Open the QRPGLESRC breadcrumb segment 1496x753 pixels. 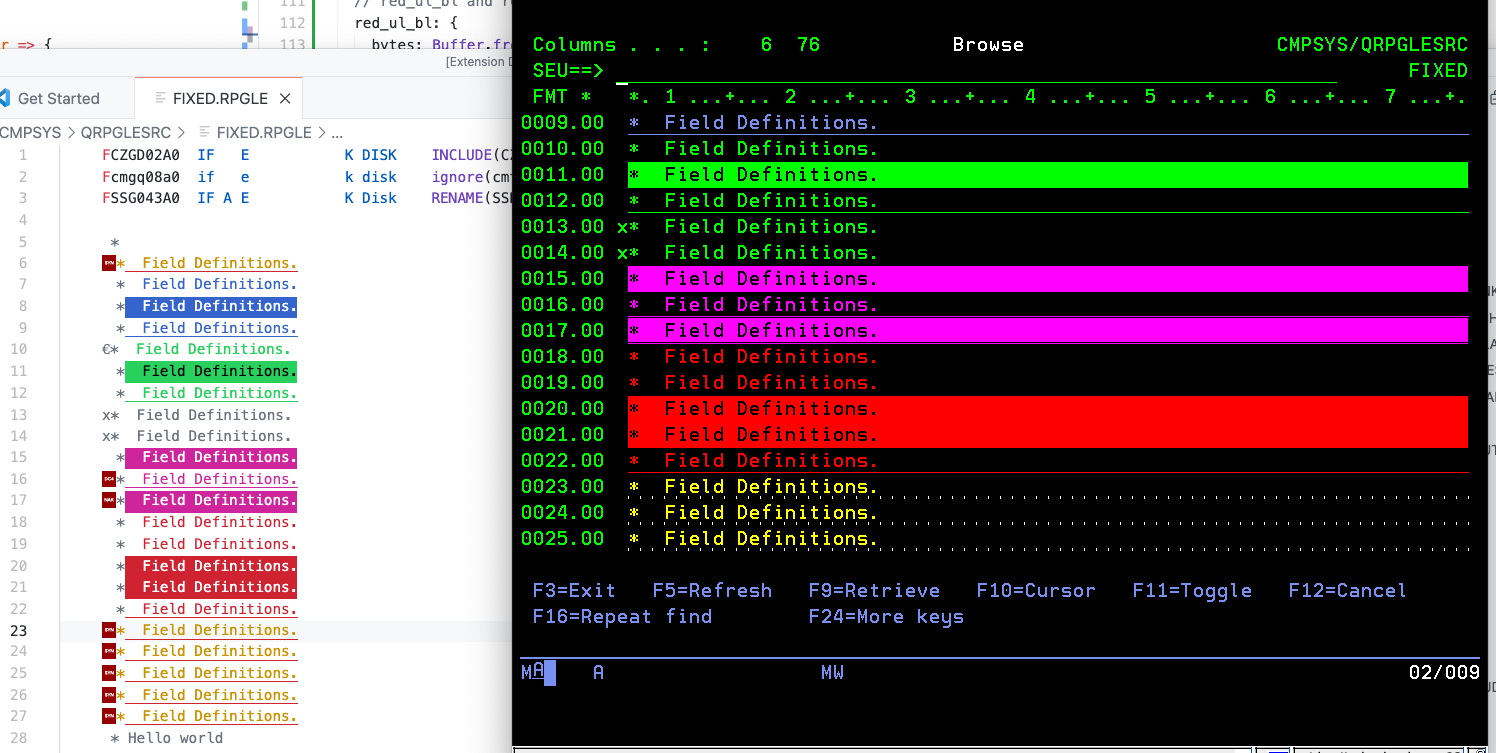[126, 132]
